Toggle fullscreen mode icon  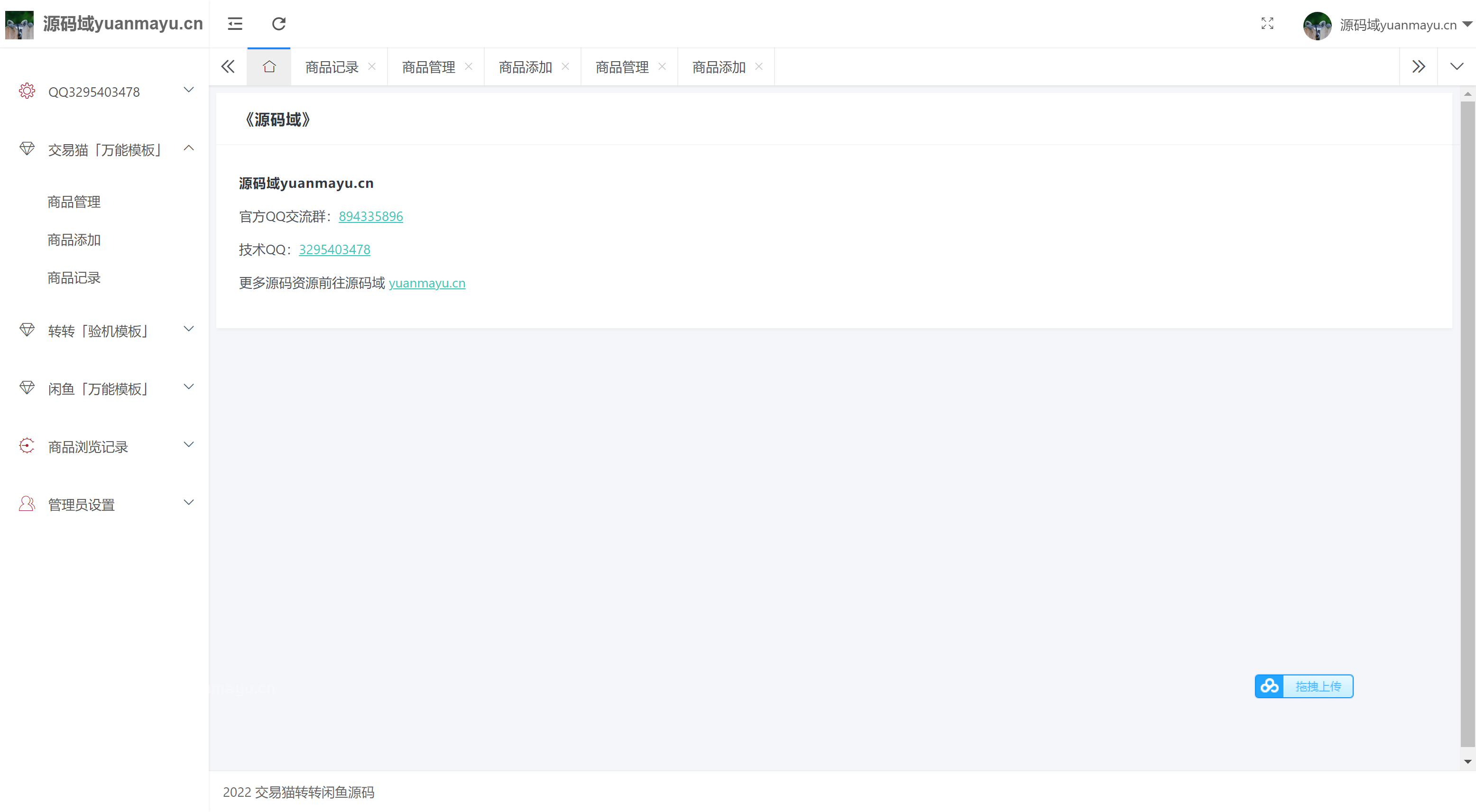(1267, 24)
